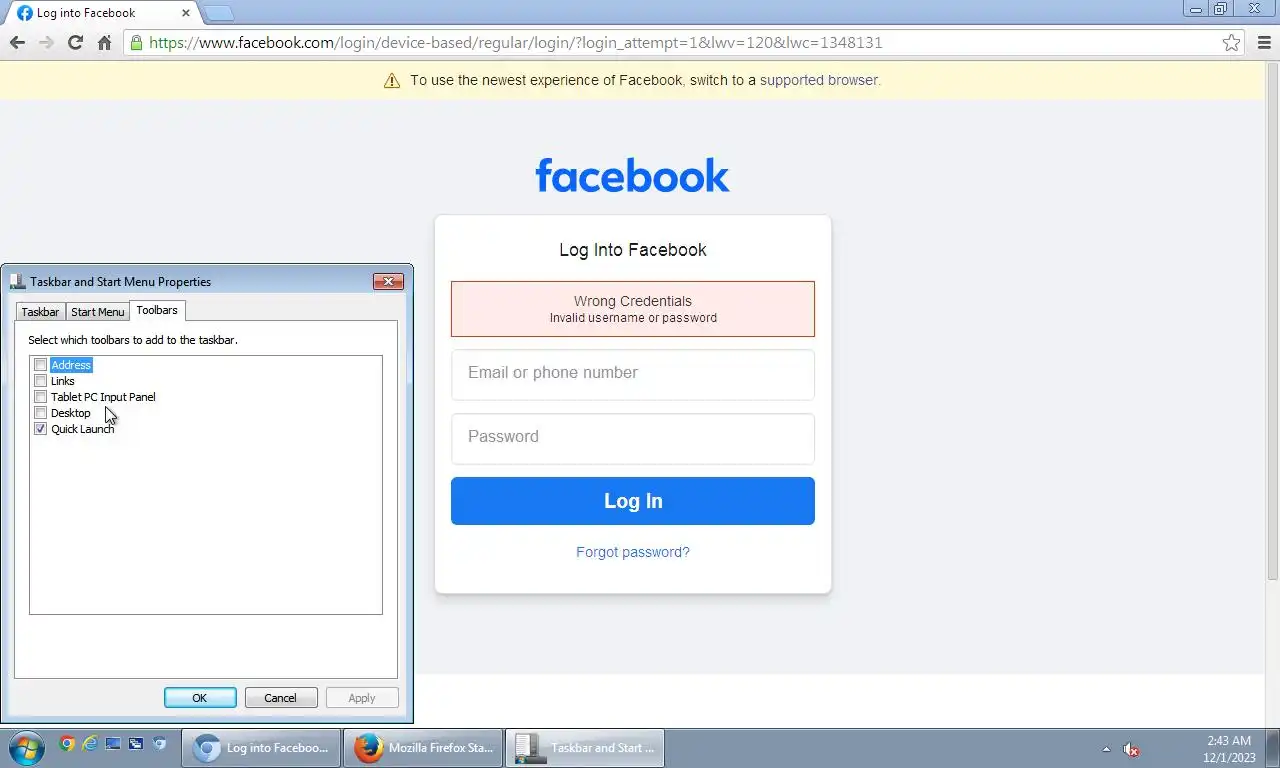Follow the supported browser link
Image resolution: width=1280 pixels, height=768 pixels.
[x=819, y=80]
